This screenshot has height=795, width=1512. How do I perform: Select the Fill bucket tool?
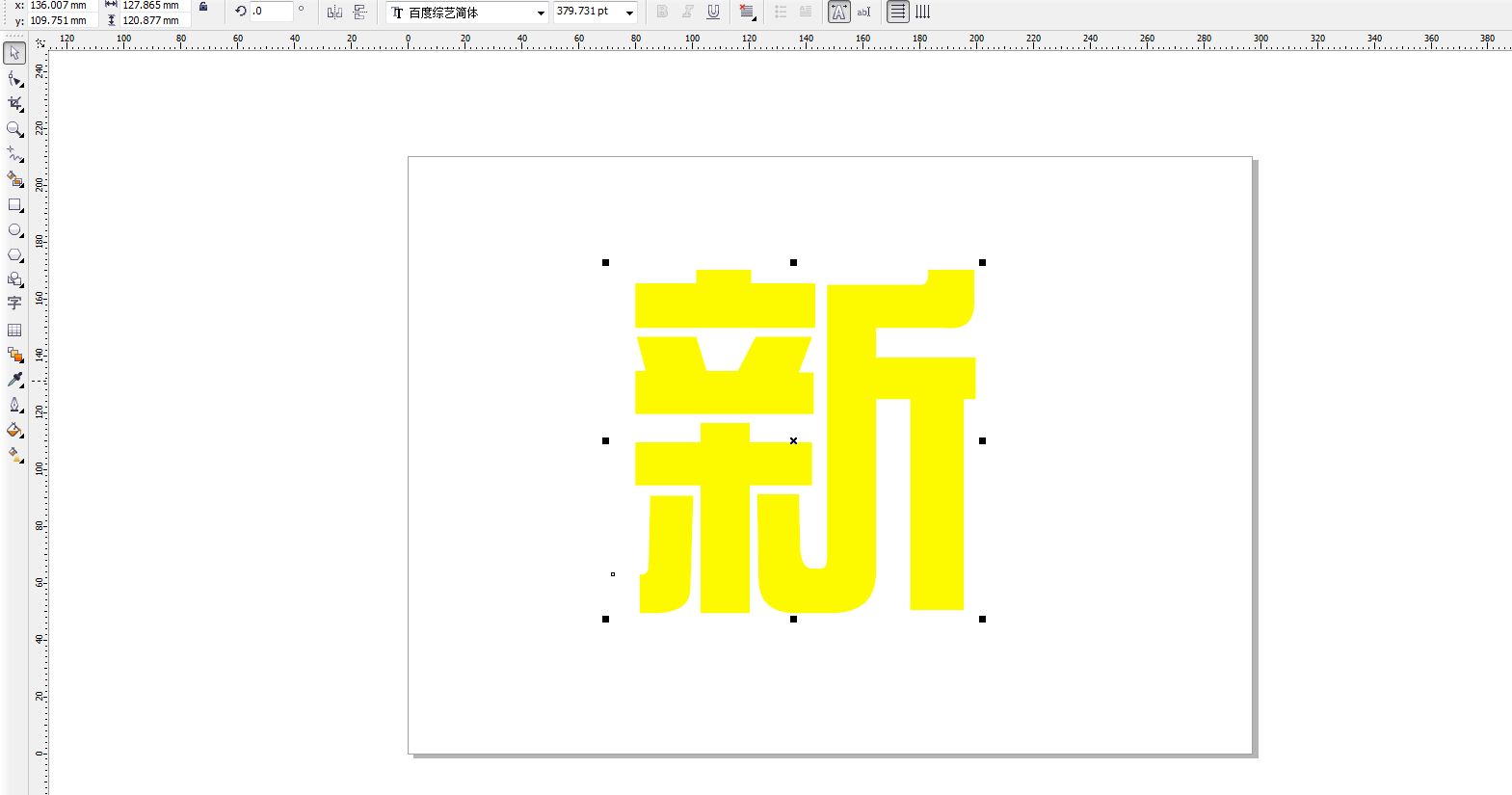pos(14,430)
